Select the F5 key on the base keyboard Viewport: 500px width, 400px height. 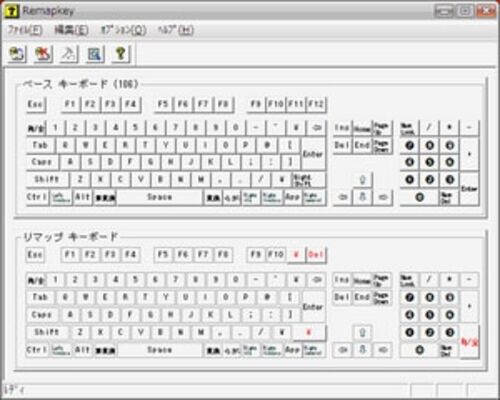click(x=163, y=104)
